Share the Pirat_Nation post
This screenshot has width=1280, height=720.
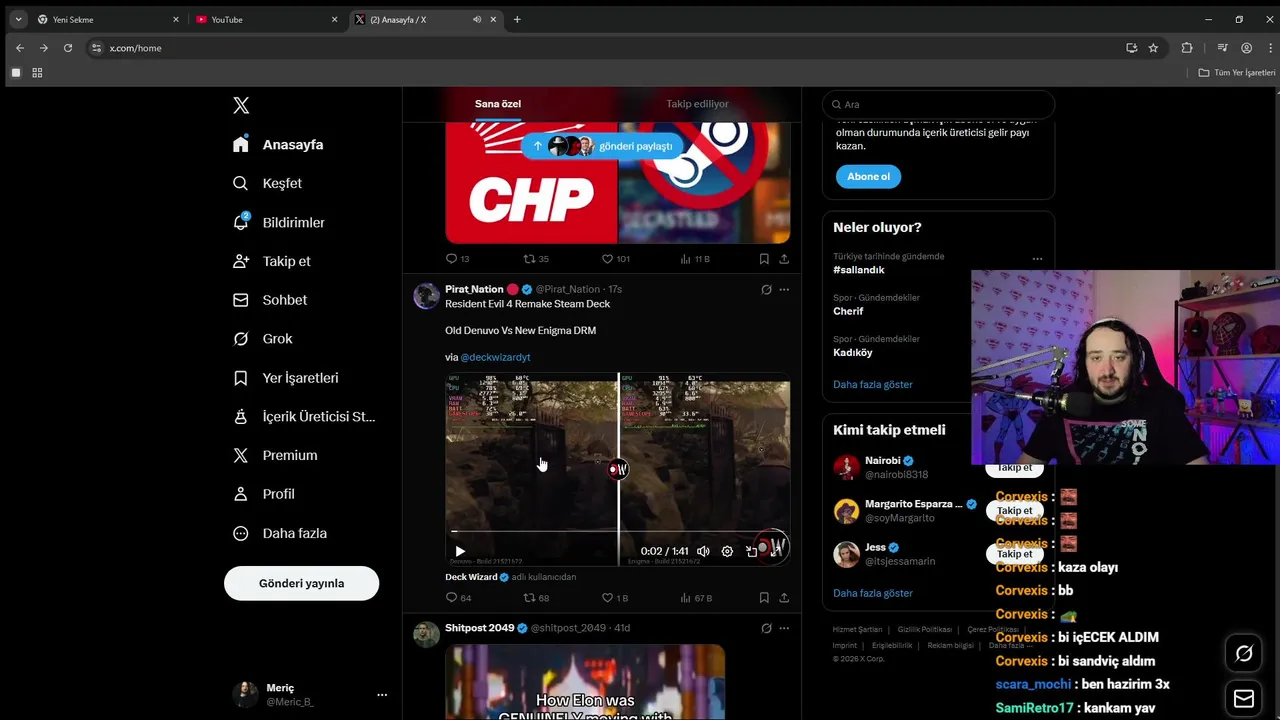(x=784, y=598)
